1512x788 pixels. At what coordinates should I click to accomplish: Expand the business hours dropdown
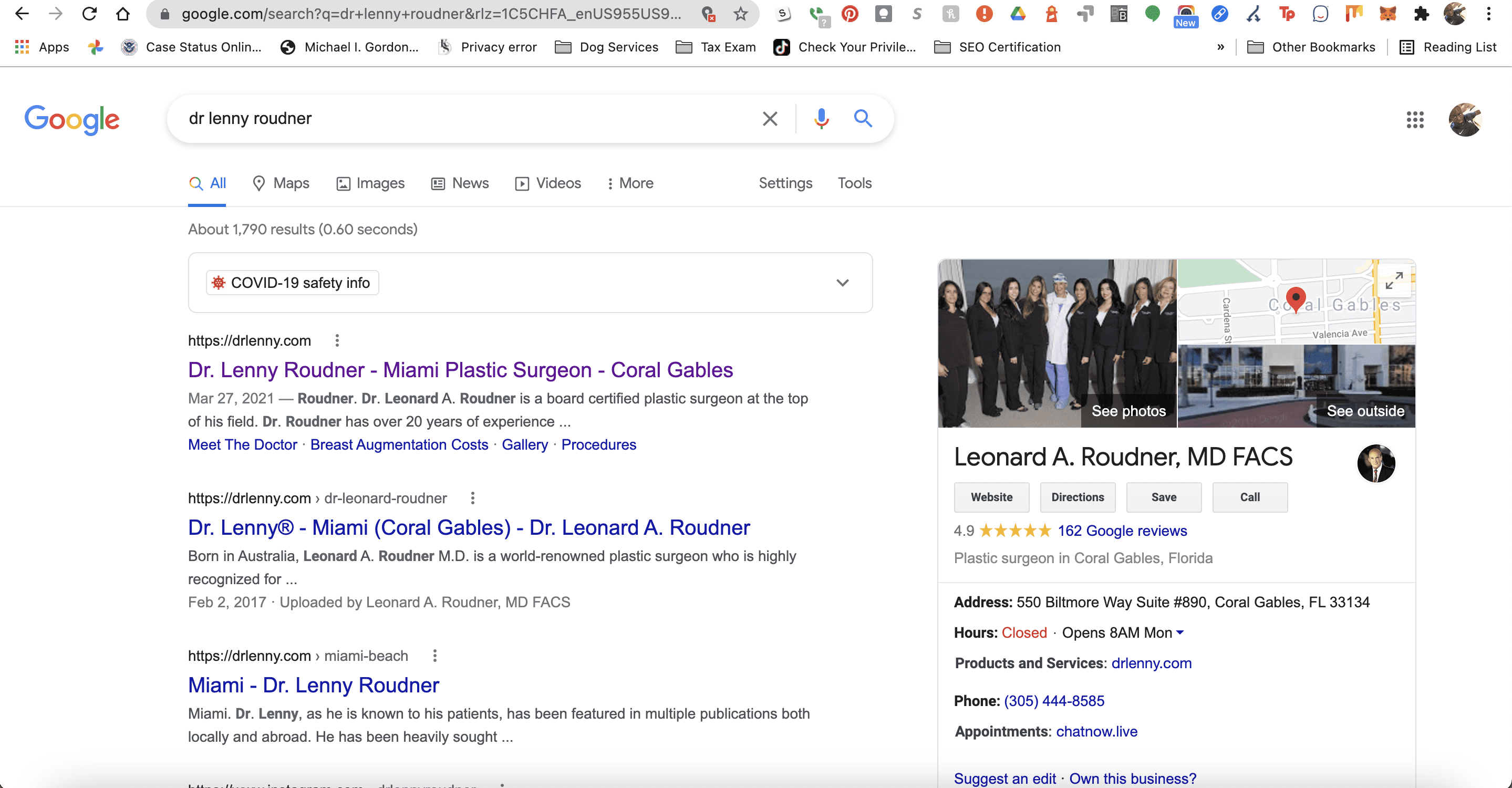pyautogui.click(x=1180, y=633)
